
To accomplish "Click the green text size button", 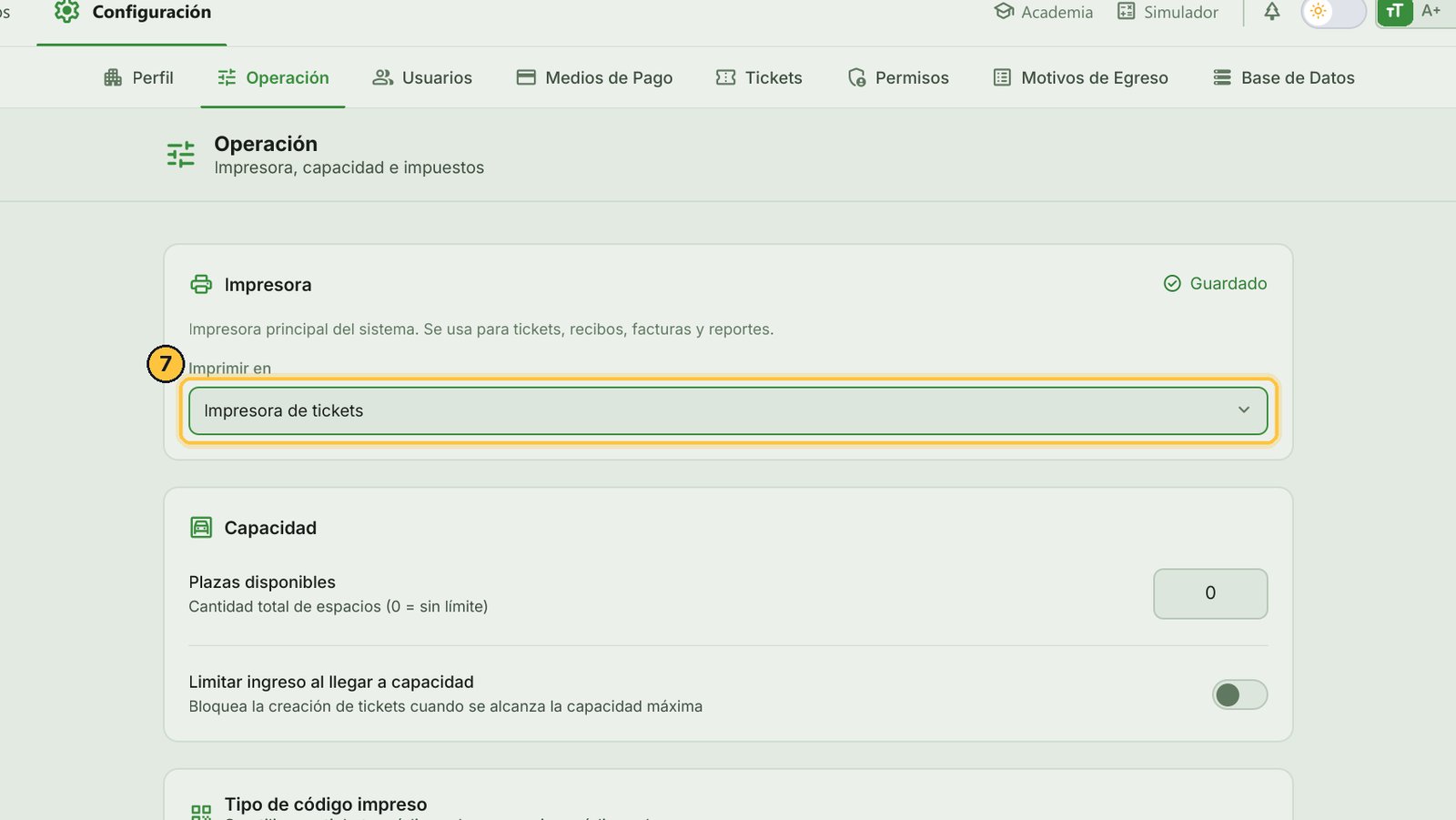I will coord(1395,12).
